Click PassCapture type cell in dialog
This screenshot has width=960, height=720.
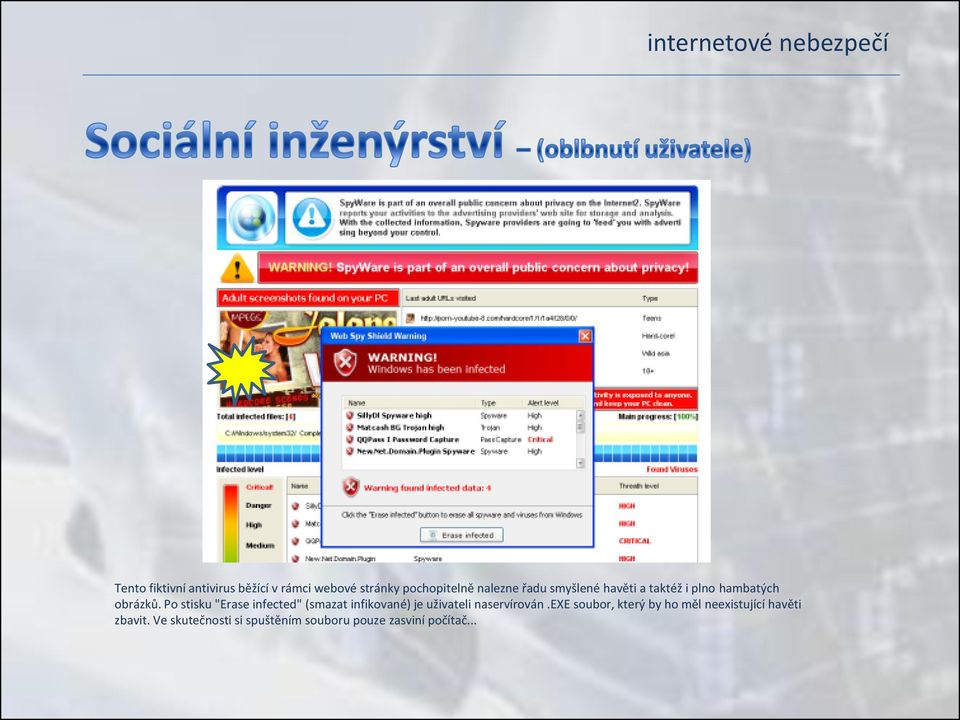click(500, 440)
